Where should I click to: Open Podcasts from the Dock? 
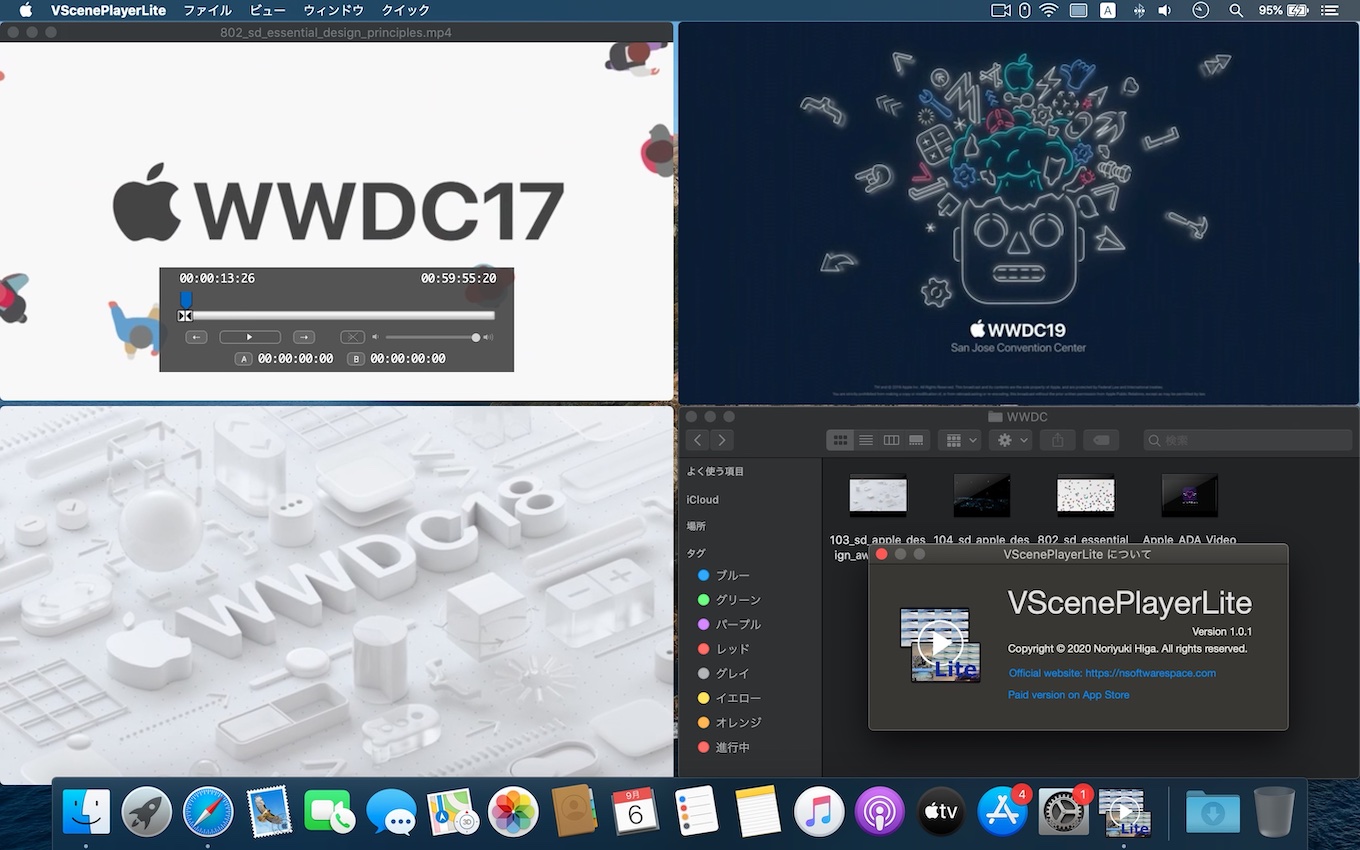[x=880, y=812]
